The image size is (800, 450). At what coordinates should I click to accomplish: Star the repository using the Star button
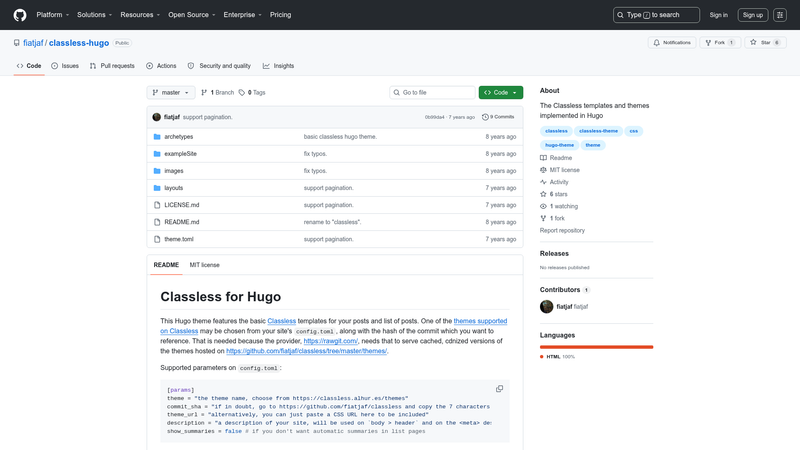(x=765, y=43)
